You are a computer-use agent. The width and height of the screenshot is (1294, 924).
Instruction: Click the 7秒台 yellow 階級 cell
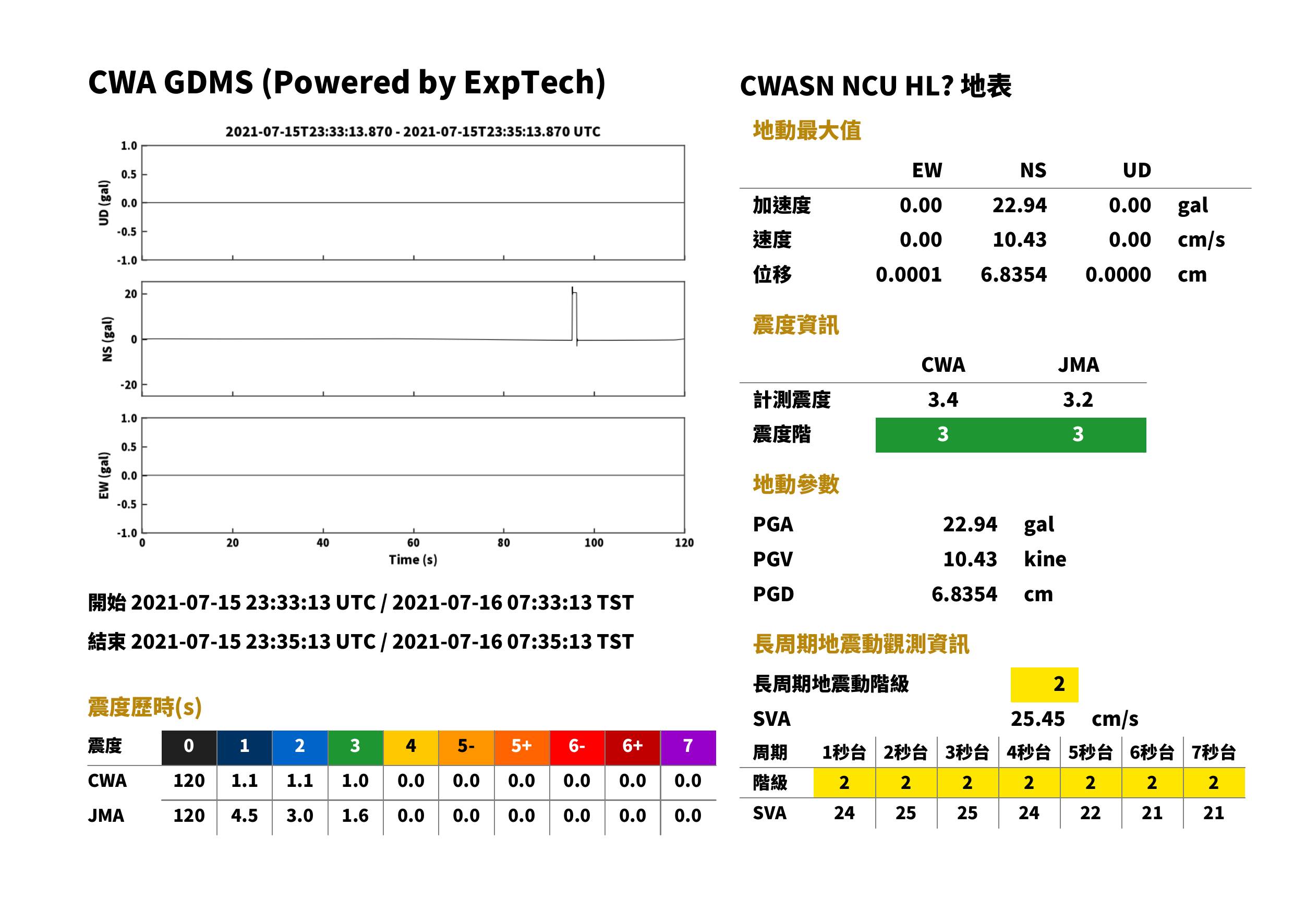pos(1214,783)
